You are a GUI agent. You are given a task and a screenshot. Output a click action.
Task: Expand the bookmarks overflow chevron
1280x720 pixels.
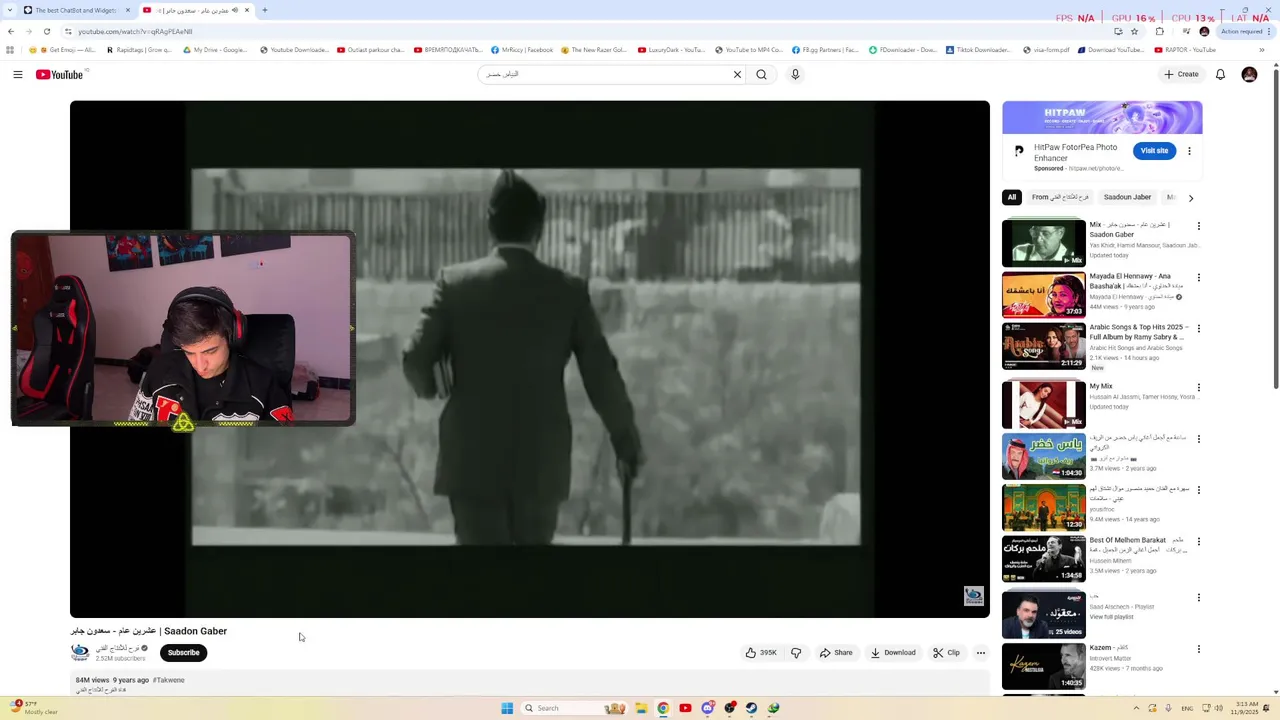click(x=1262, y=49)
